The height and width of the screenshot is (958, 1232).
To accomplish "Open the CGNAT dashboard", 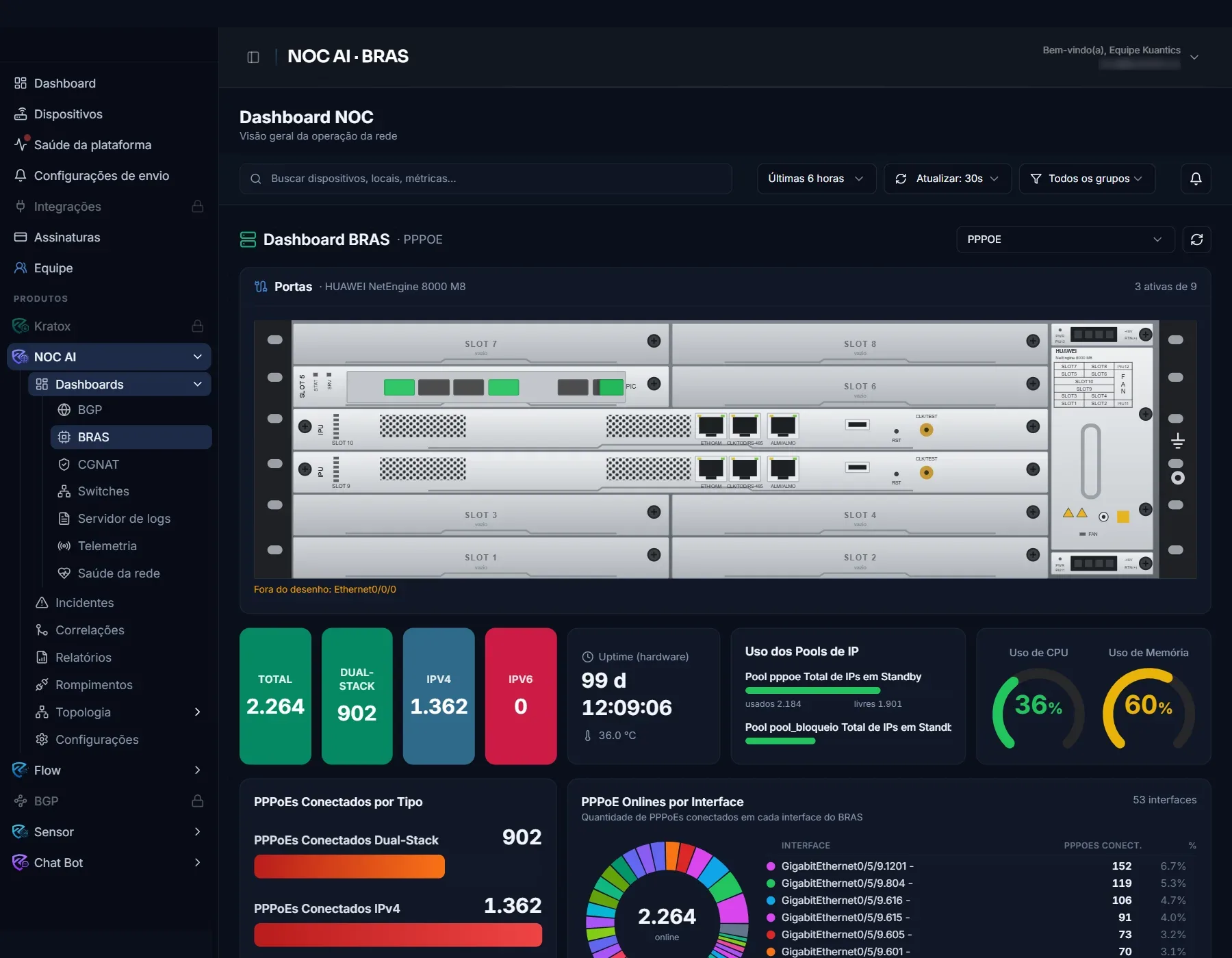I will tap(131, 465).
